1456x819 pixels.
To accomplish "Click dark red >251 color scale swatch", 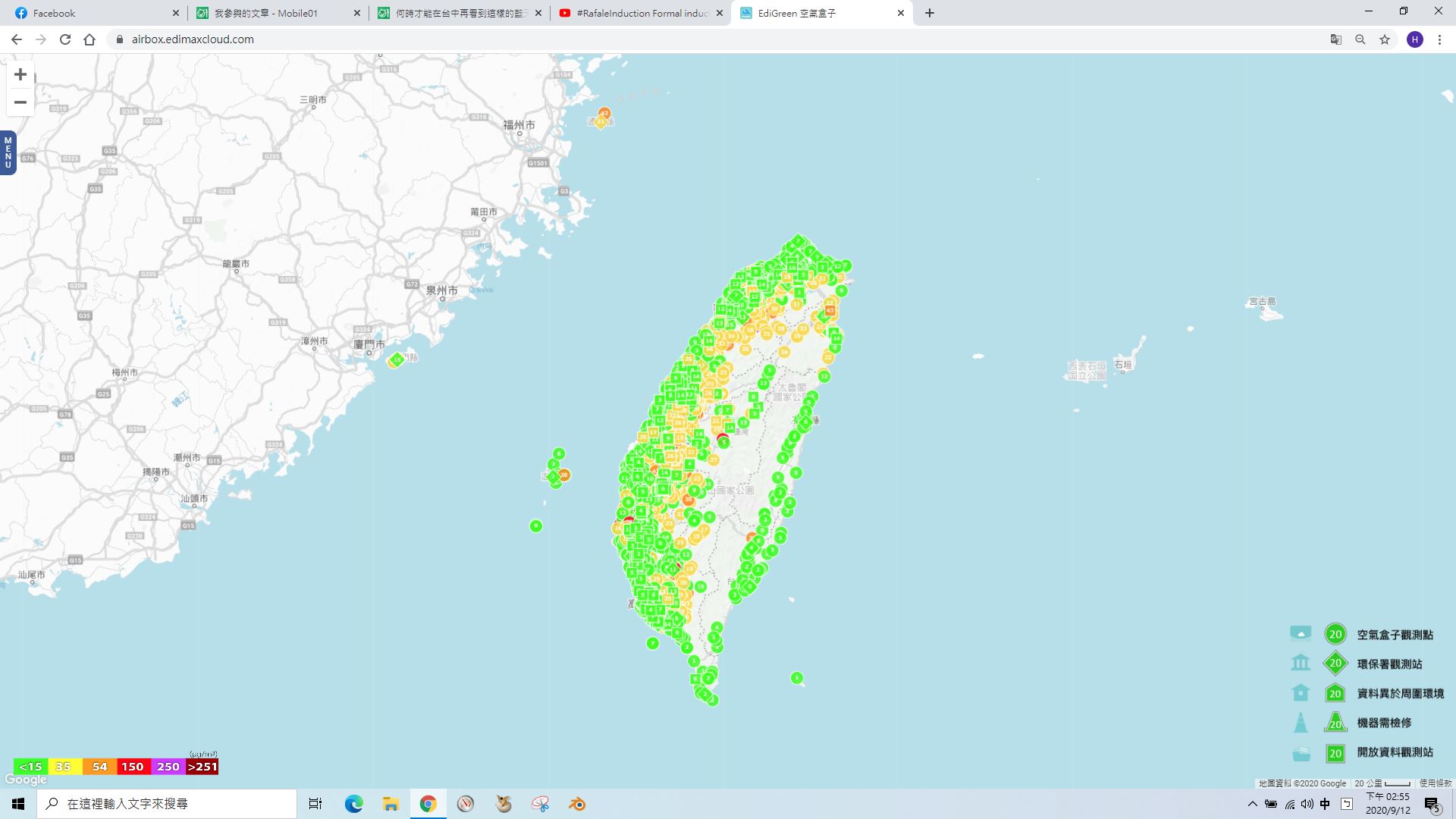I will pyautogui.click(x=202, y=767).
